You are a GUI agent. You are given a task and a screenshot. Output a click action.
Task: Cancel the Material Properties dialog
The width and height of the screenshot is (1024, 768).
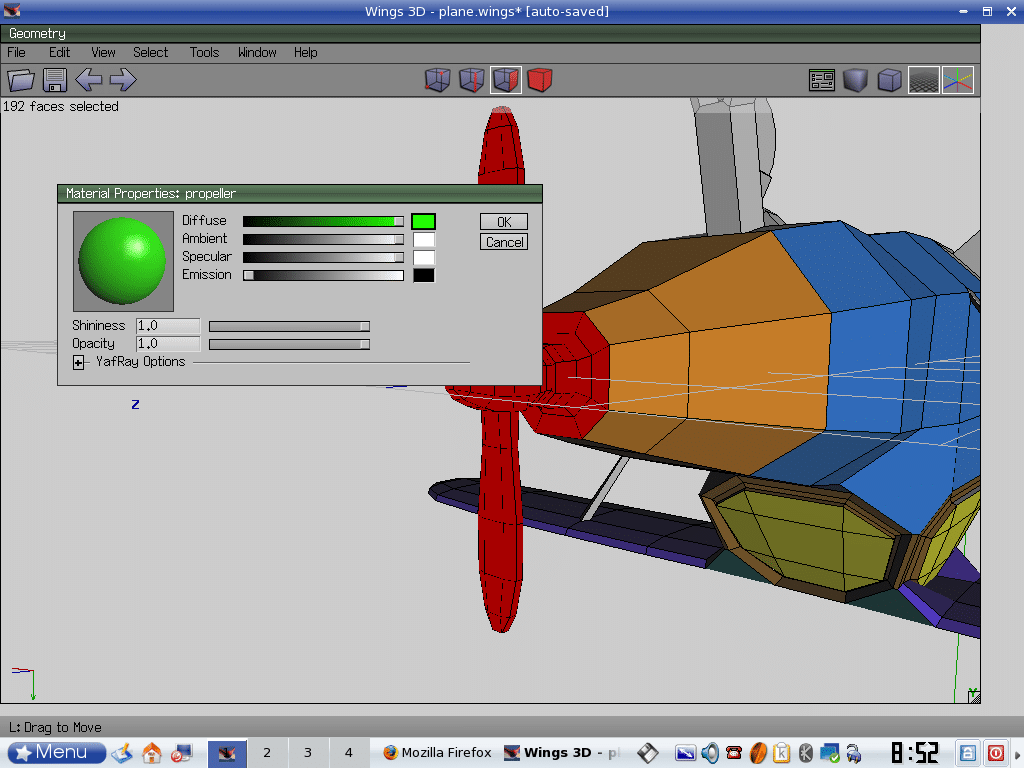pos(504,242)
